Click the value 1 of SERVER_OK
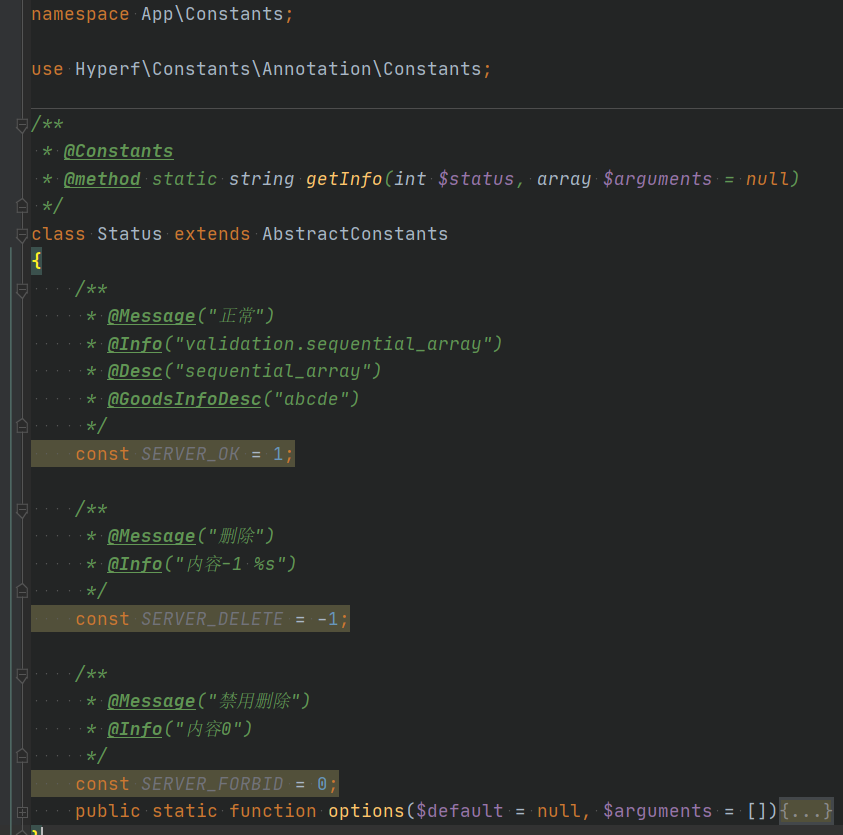 [x=278, y=454]
